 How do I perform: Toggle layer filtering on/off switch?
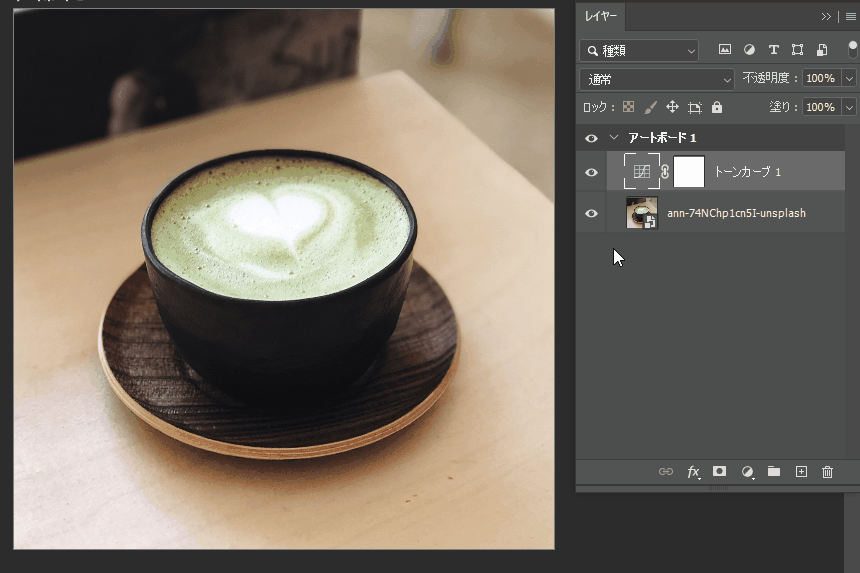pyautogui.click(x=852, y=49)
